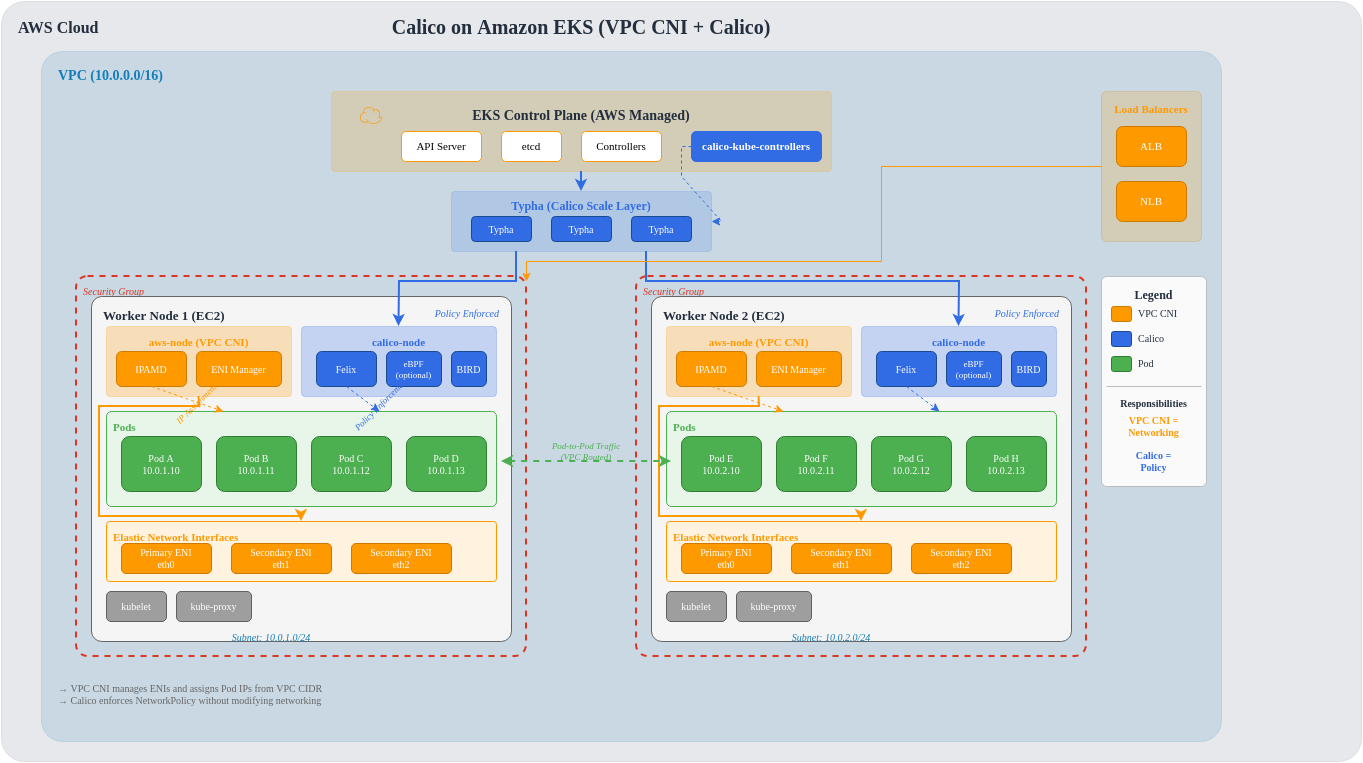Click IPAMD in Worker Node 2

(x=711, y=369)
